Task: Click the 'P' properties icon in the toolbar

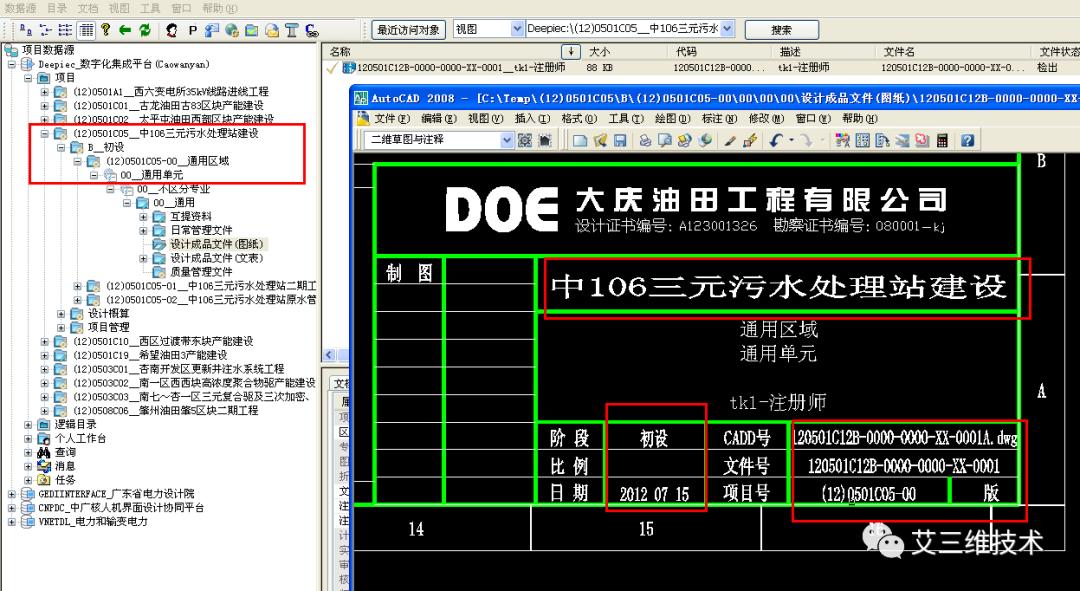Action: point(192,30)
